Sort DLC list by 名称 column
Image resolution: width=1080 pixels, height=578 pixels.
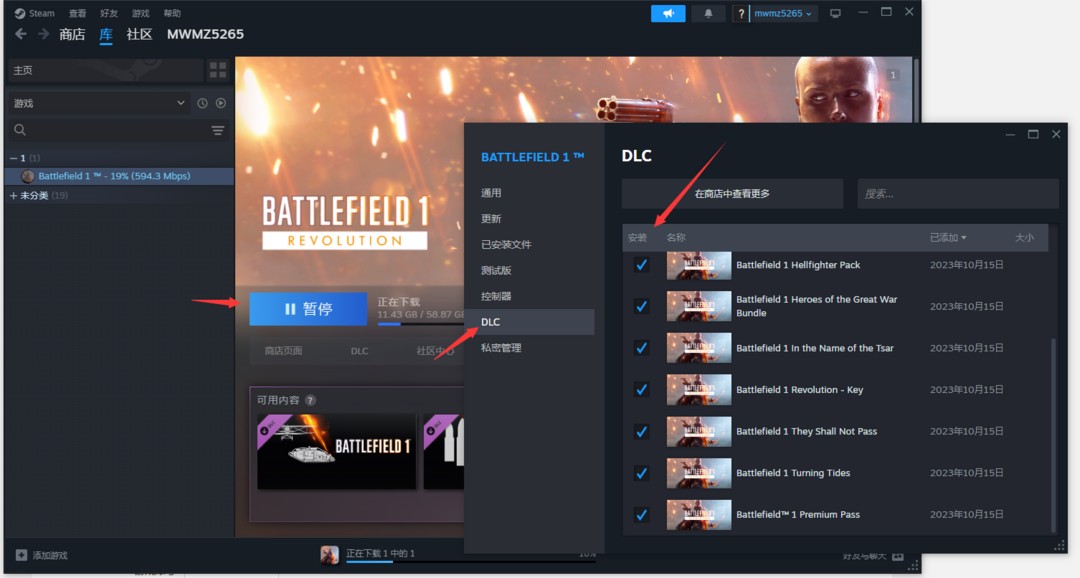point(676,238)
